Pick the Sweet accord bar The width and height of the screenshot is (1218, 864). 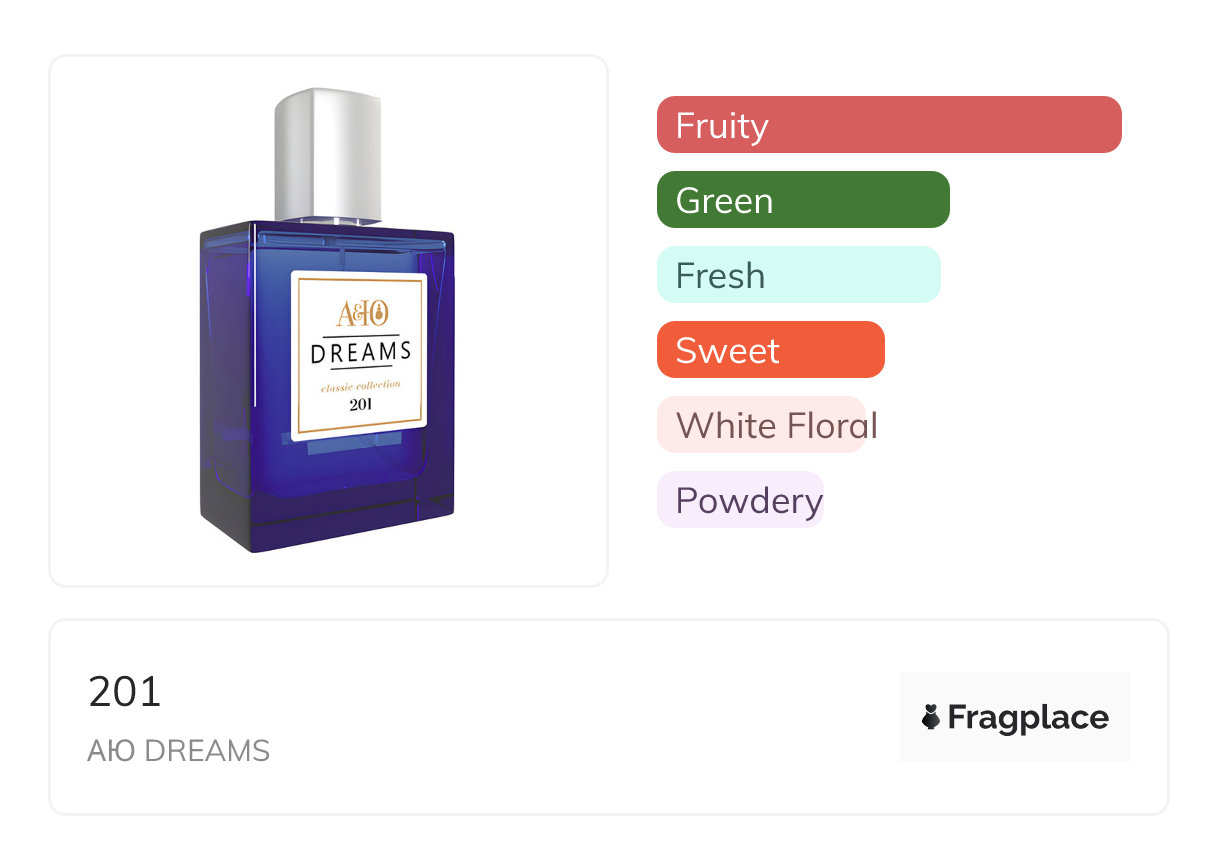771,350
